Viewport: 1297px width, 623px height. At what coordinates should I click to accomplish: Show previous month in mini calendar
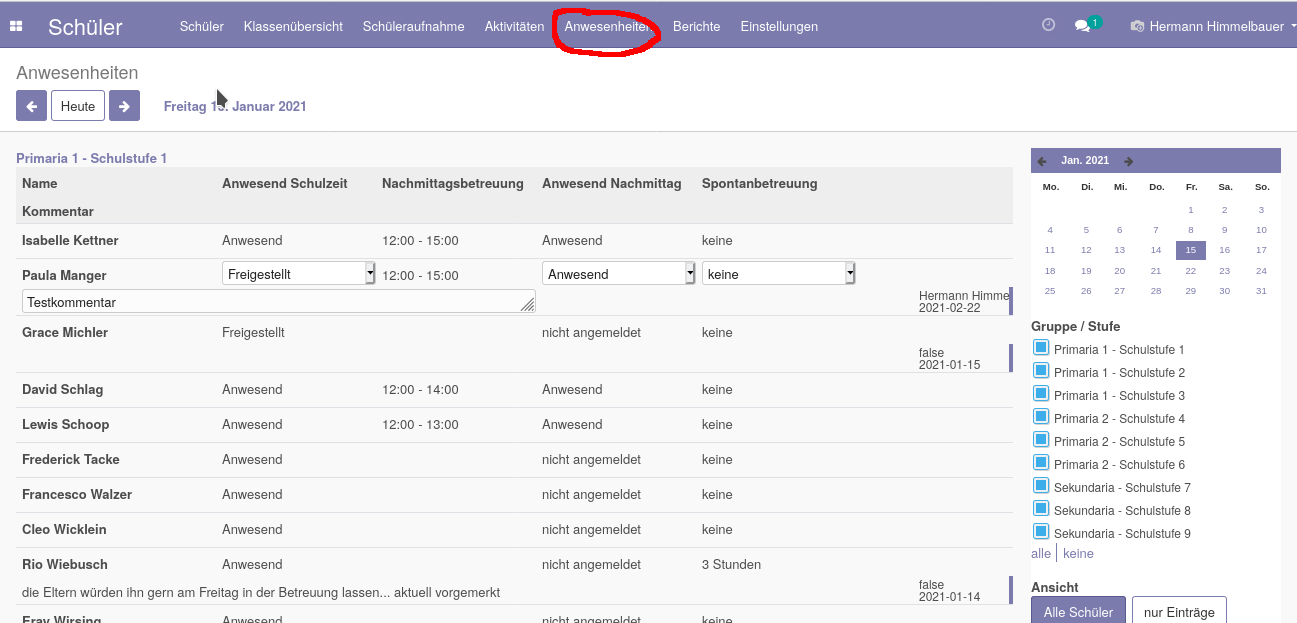point(1042,161)
